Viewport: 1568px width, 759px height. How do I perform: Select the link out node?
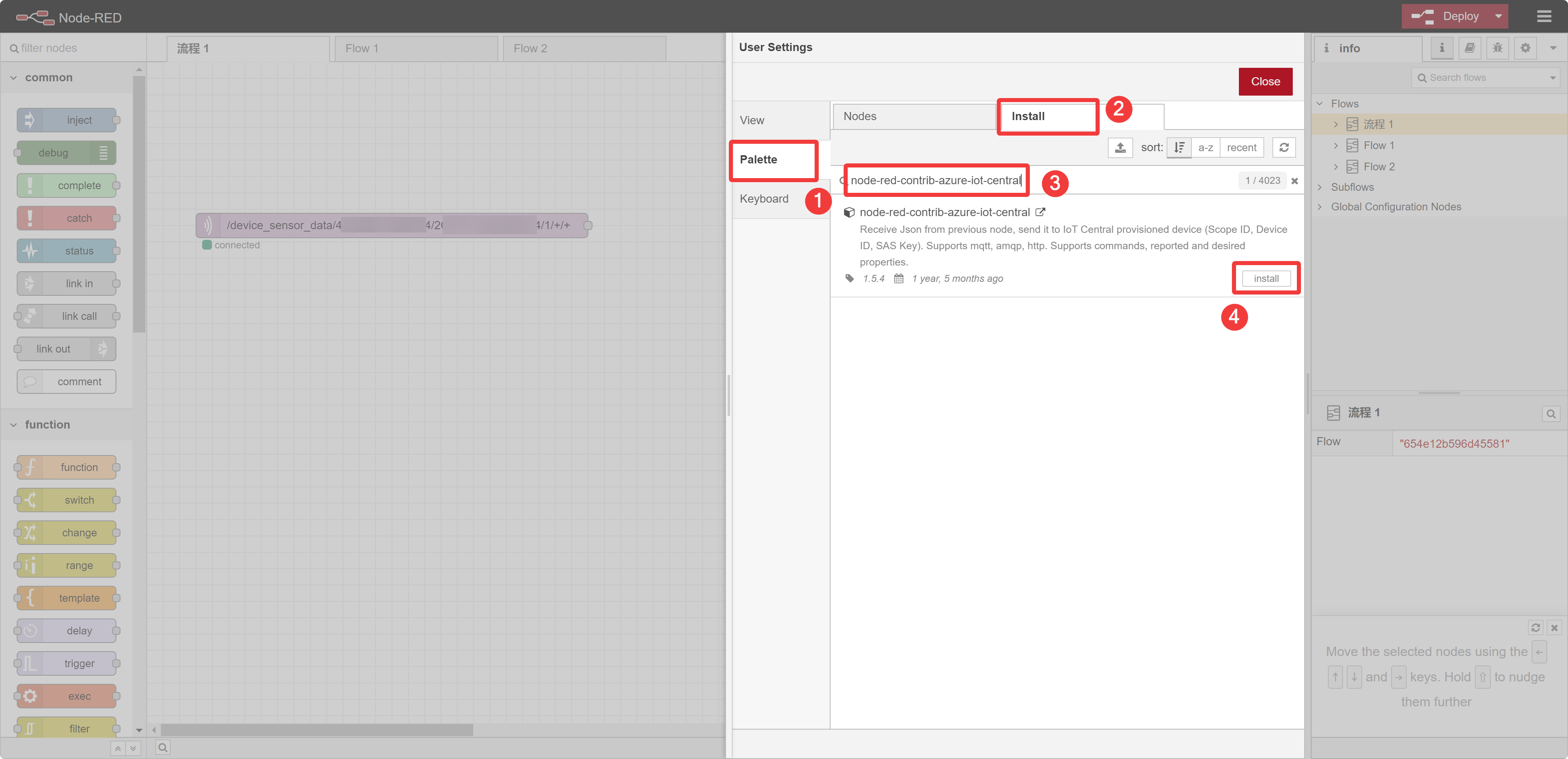[x=67, y=349]
